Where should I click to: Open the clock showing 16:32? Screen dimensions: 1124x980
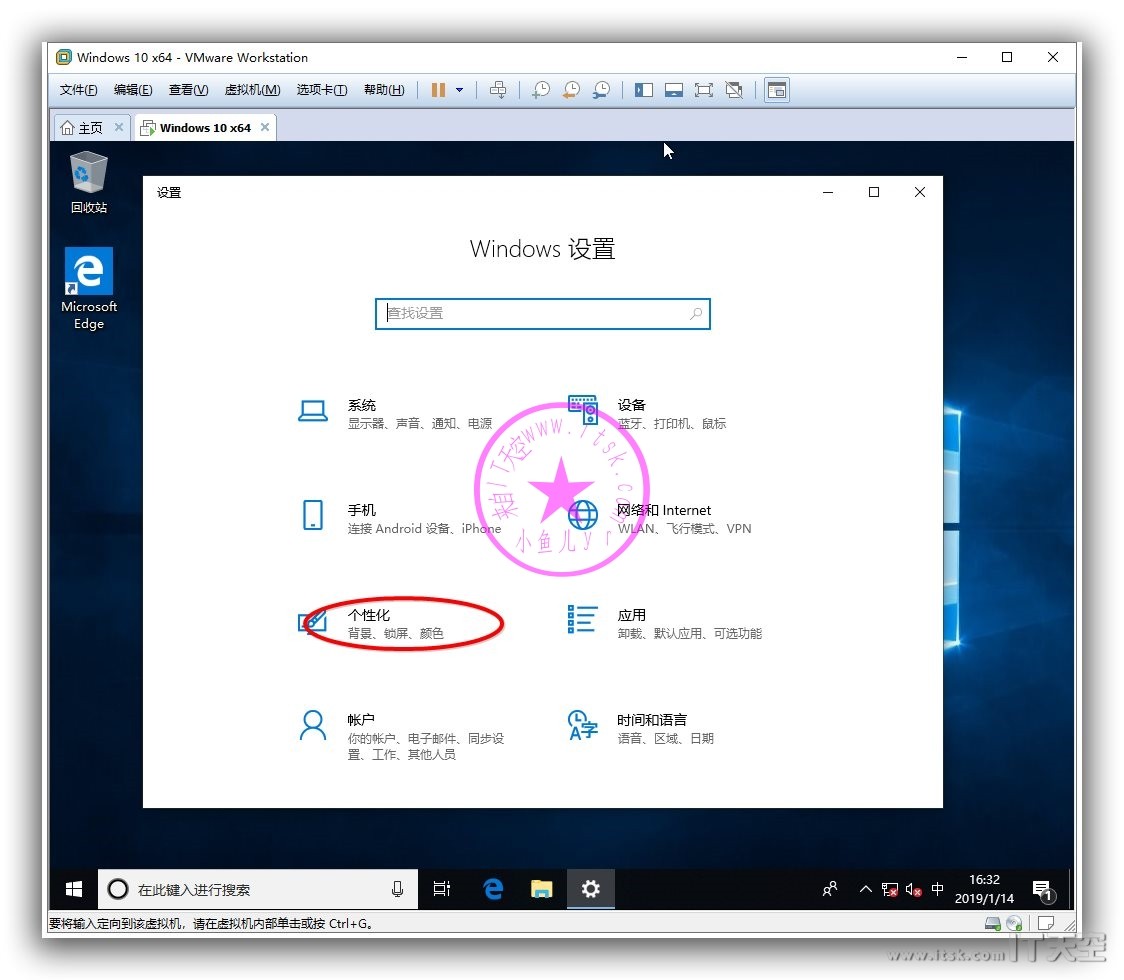[x=984, y=889]
